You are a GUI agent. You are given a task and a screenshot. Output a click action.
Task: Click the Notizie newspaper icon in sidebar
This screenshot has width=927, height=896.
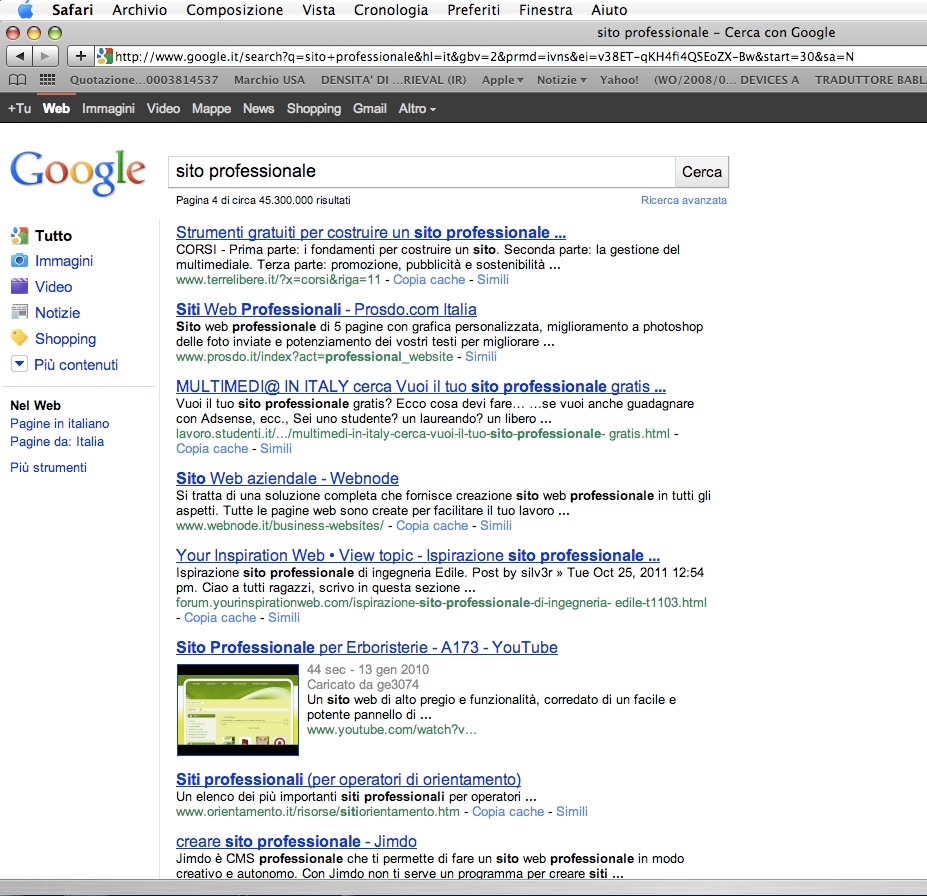(20, 311)
